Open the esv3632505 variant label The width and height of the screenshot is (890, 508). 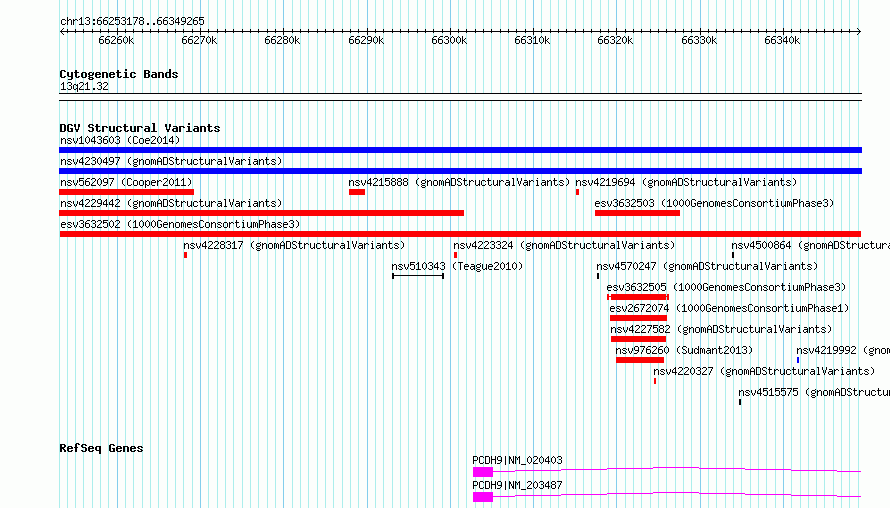726,287
